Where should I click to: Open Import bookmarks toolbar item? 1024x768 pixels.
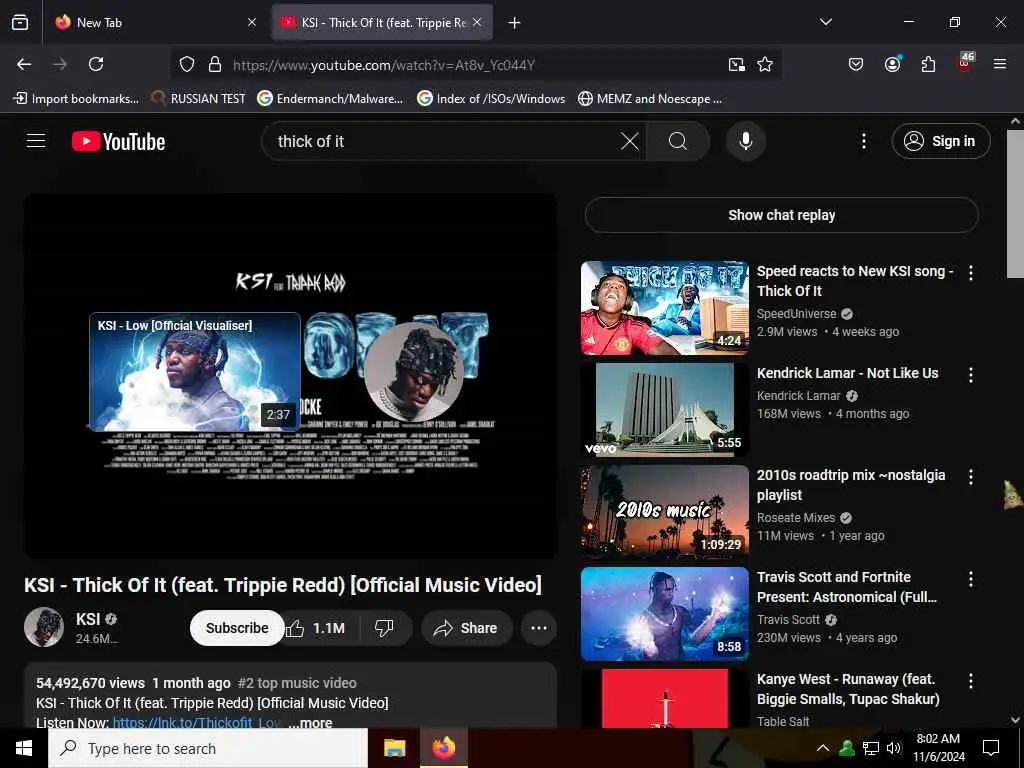(76, 99)
